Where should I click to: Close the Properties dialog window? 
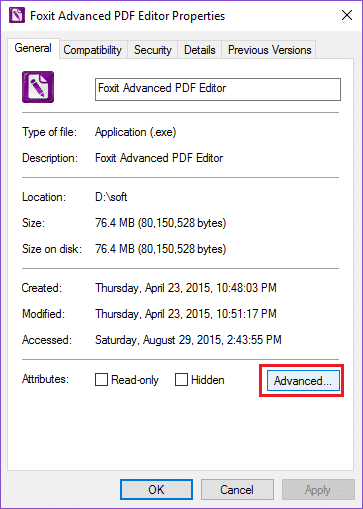point(347,15)
